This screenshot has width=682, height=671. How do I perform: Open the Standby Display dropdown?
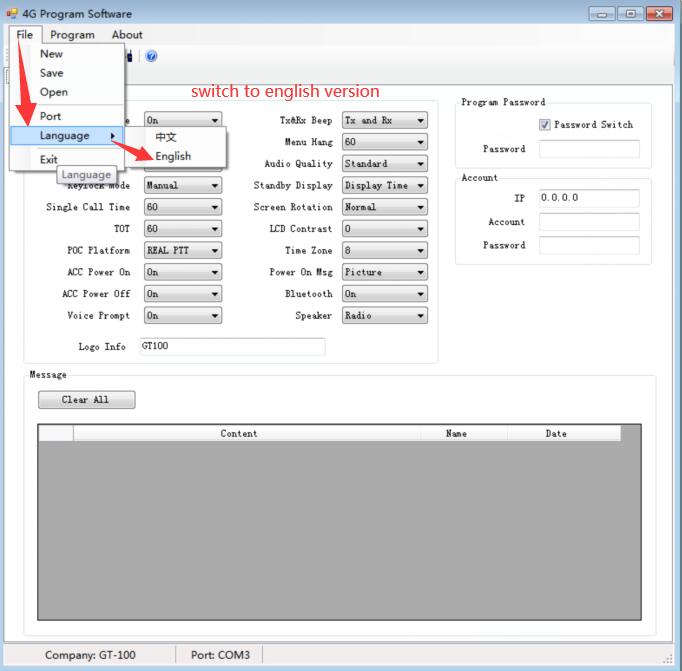tap(385, 186)
